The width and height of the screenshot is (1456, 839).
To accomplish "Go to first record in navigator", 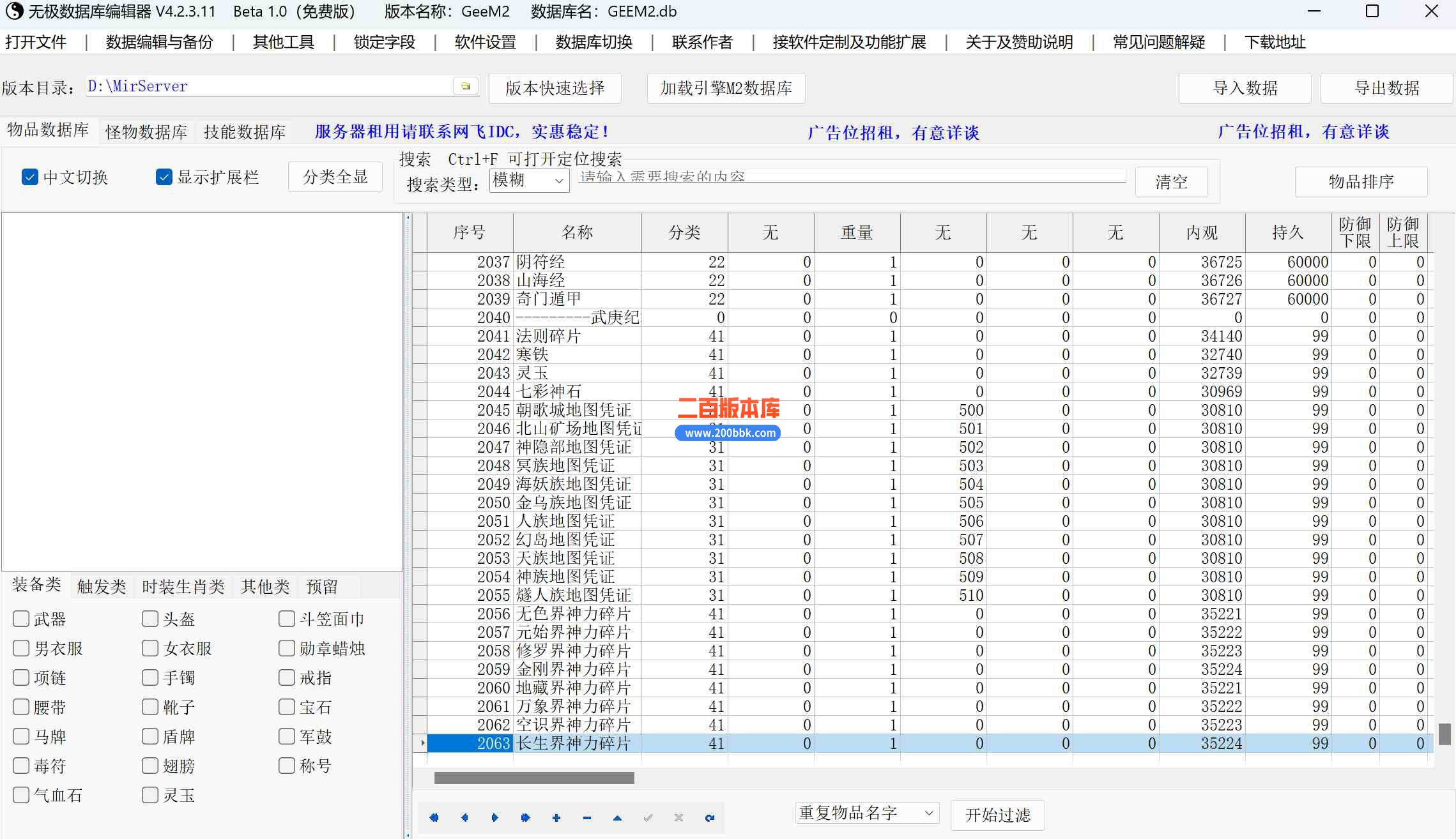I will pos(434,817).
